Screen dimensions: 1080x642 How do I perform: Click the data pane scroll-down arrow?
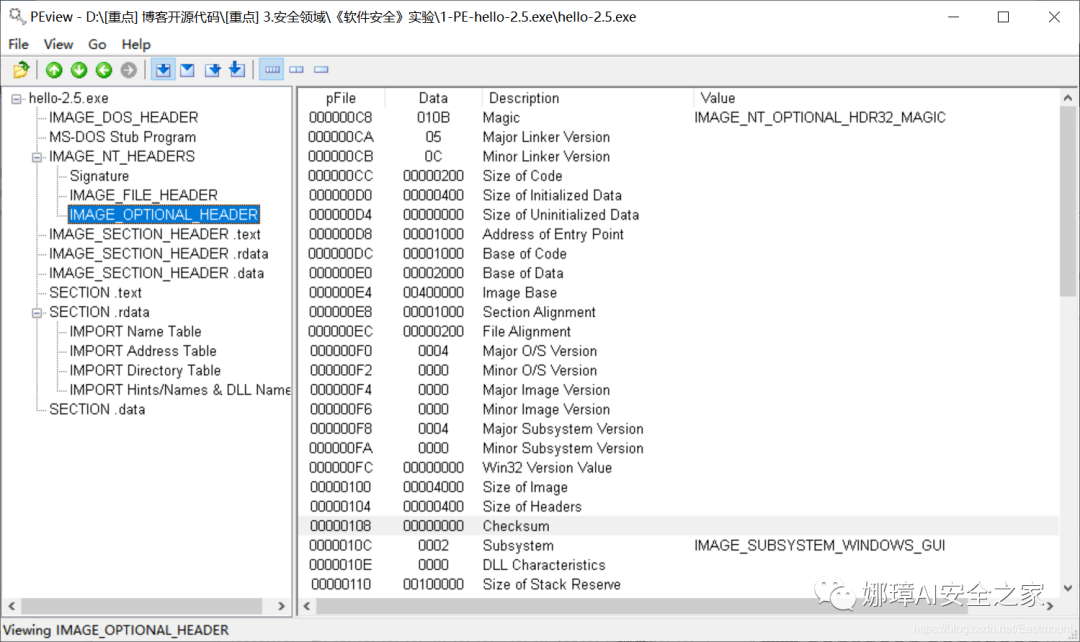point(1068,588)
